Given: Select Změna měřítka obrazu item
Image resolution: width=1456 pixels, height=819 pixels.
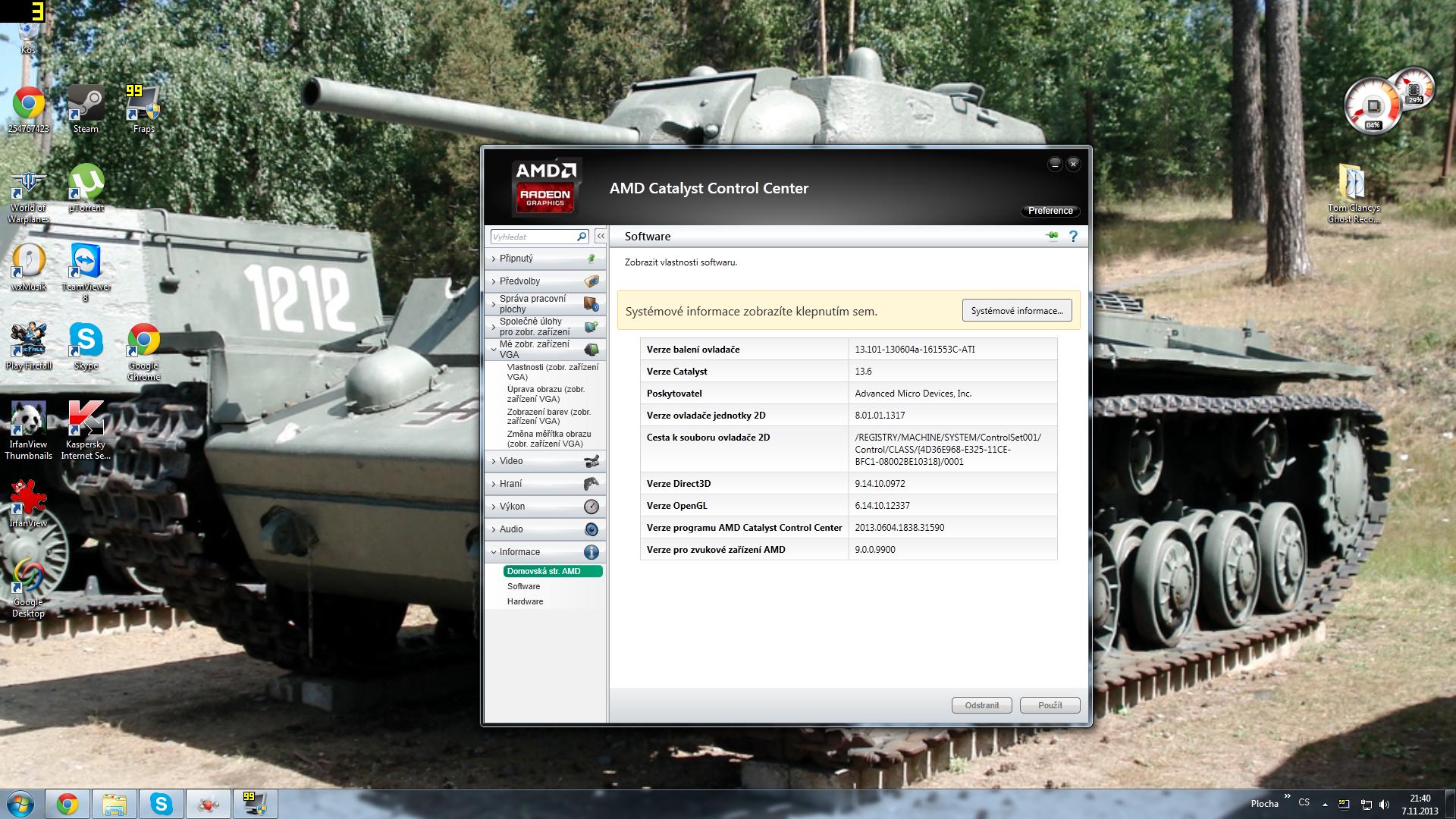Looking at the screenshot, I should point(549,438).
